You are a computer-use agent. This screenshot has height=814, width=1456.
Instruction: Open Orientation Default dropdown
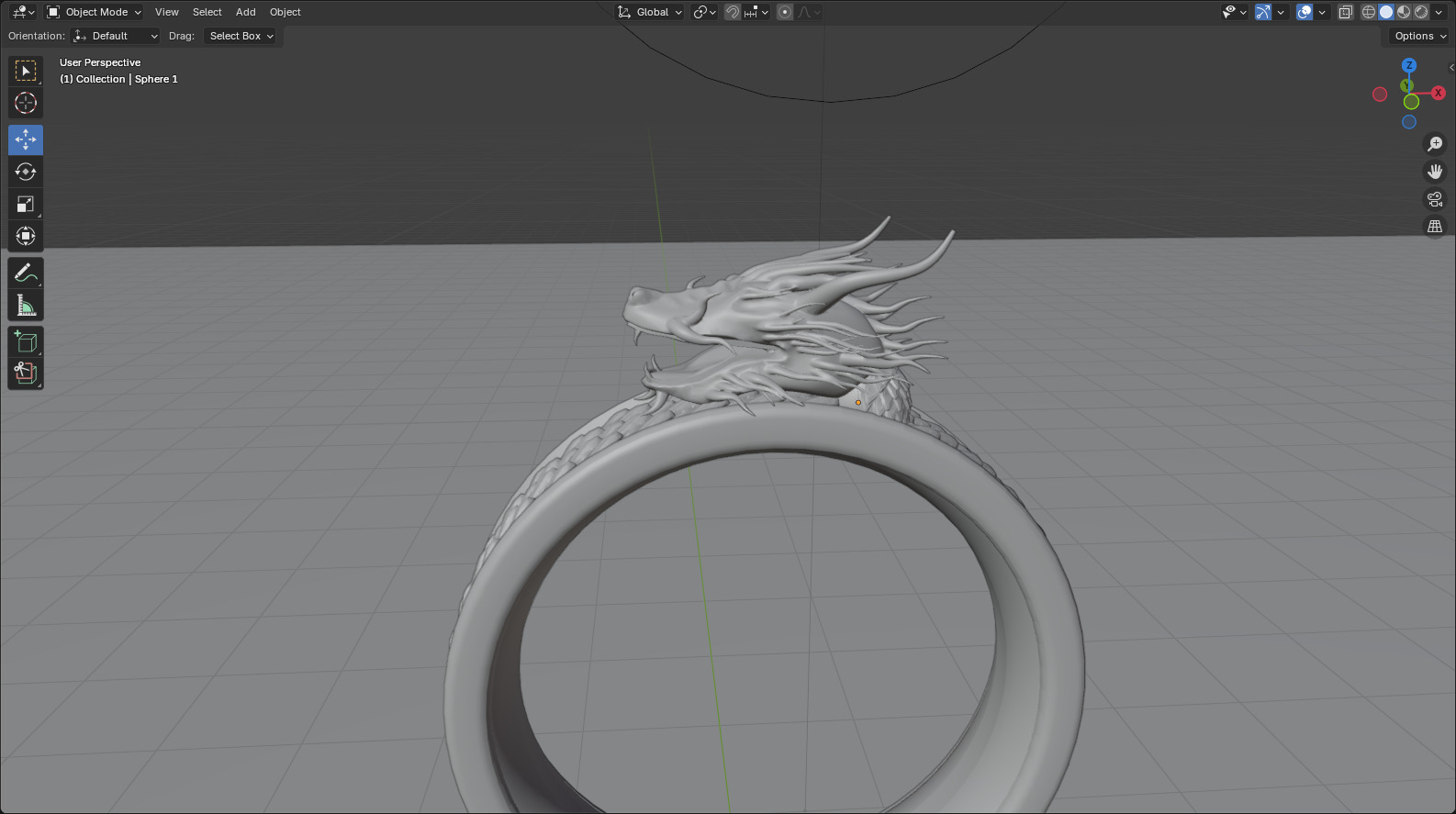tap(115, 36)
